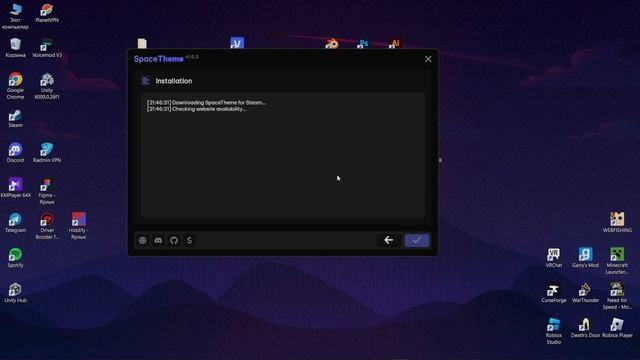Screen dimensions: 640x360
Task: Select the WEBFISHING desktop icon
Action: point(617,223)
